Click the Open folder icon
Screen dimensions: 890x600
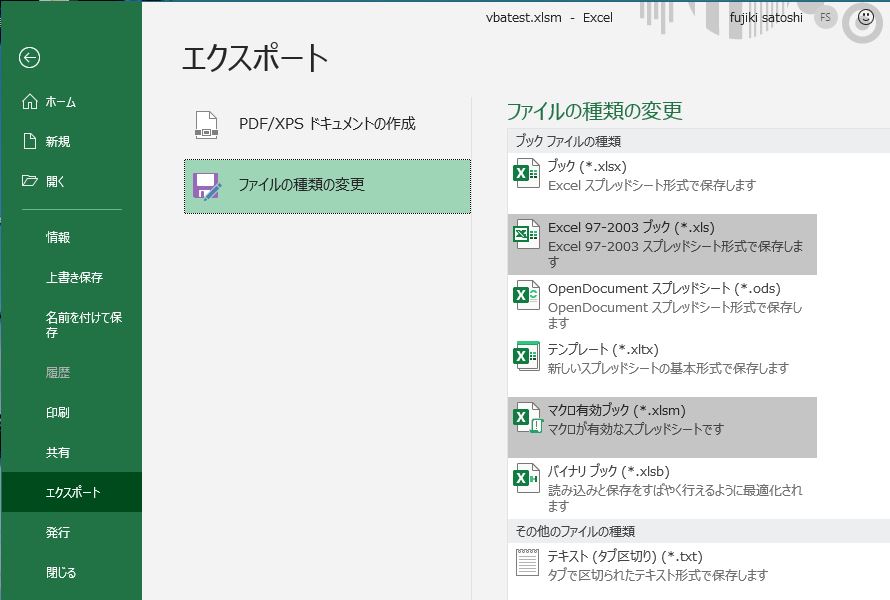pos(30,181)
